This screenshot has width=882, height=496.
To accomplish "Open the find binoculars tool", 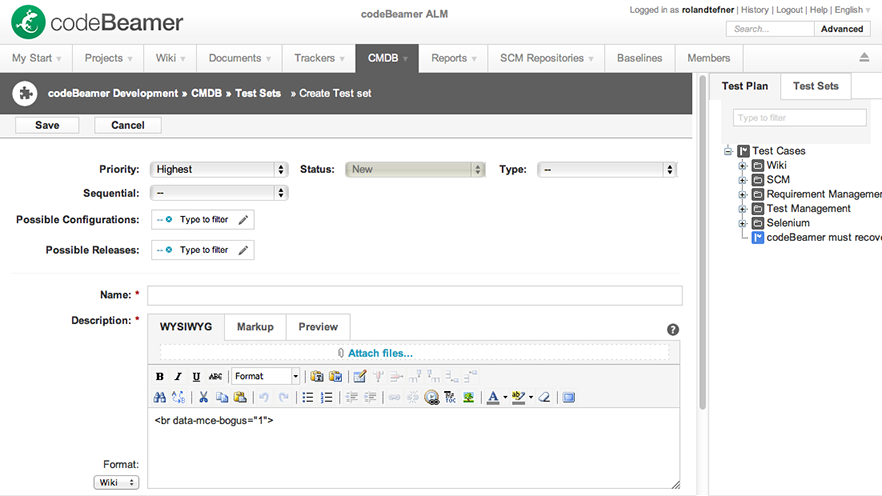I will point(160,398).
